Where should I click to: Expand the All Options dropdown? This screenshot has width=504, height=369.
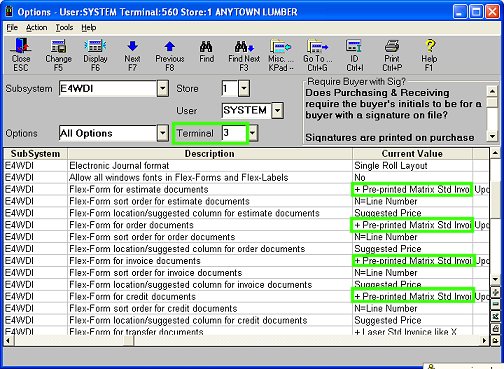[x=163, y=133]
